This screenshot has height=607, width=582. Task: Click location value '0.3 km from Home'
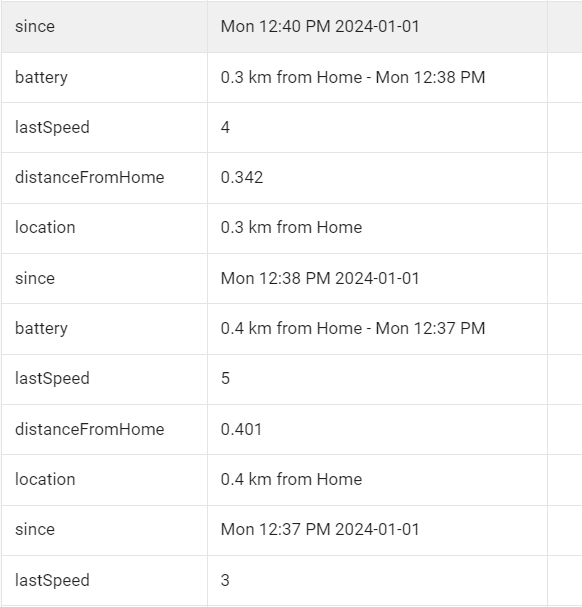click(291, 228)
